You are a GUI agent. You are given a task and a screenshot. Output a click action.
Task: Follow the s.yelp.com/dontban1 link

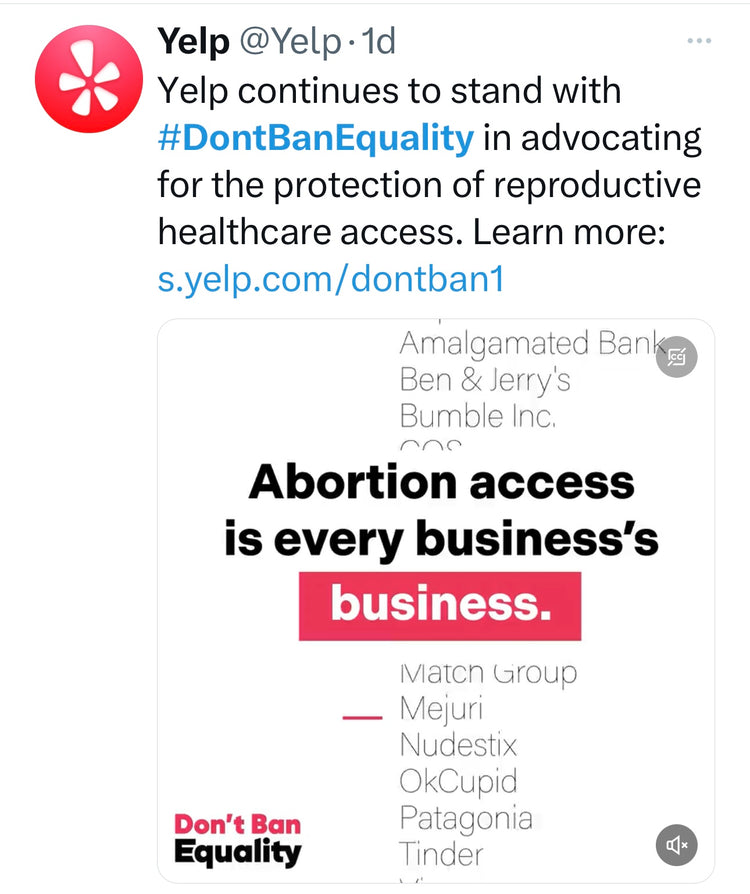(x=331, y=279)
